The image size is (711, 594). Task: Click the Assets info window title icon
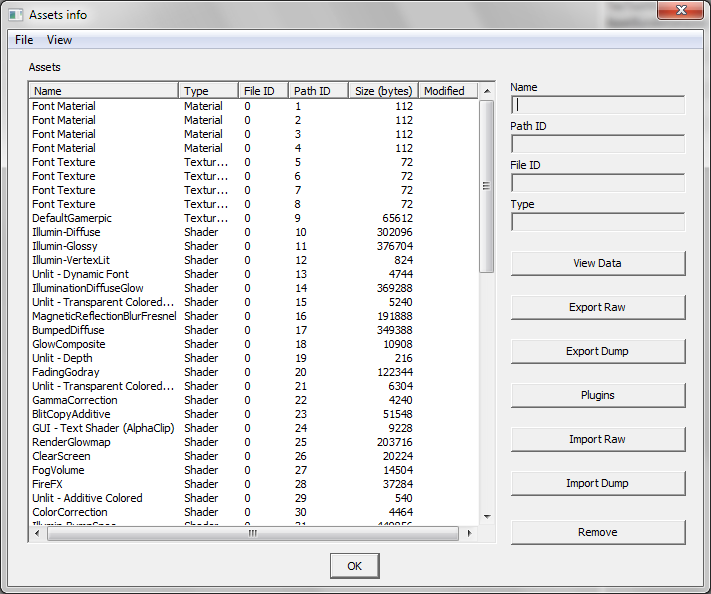click(x=15, y=14)
